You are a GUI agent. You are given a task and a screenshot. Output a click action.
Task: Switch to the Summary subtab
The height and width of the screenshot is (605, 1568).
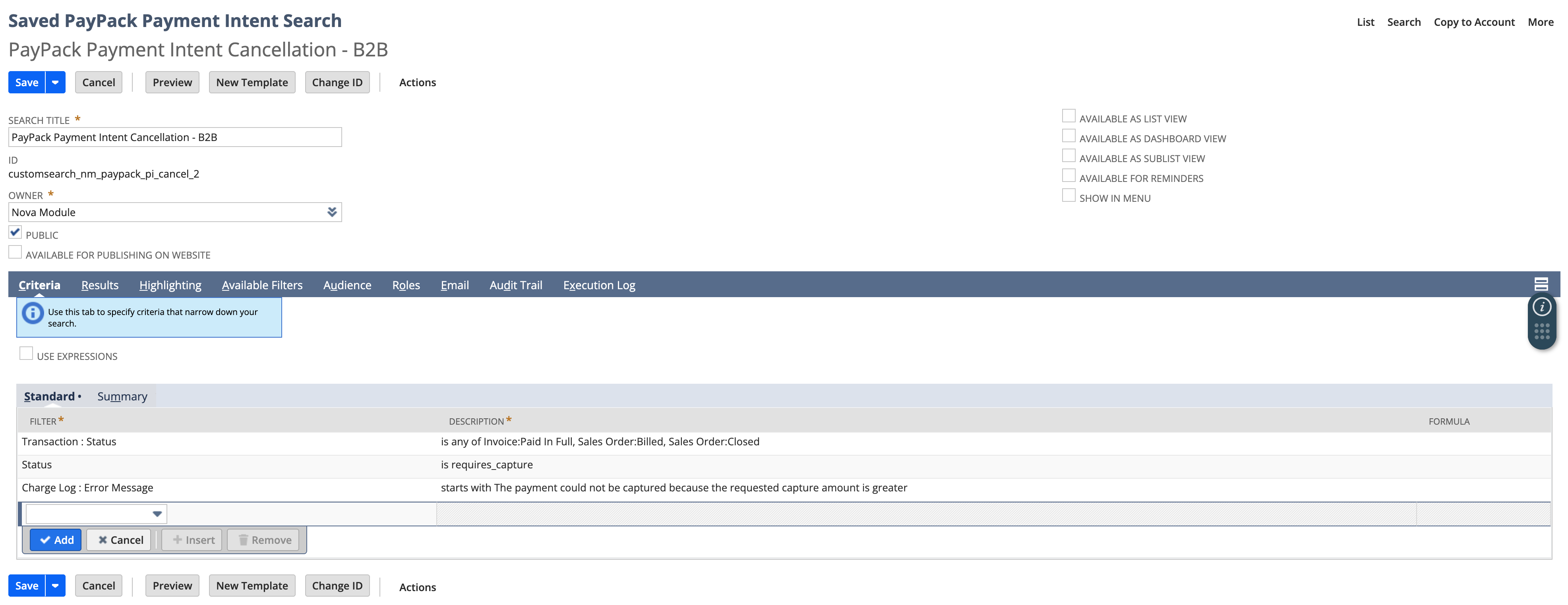click(122, 397)
